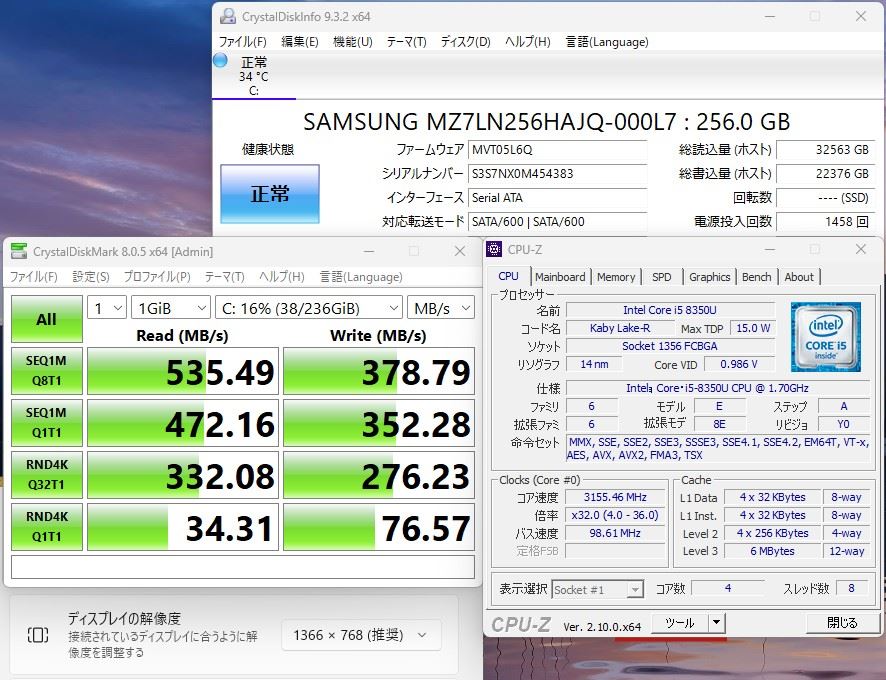Click the ディスプレイの解像度 setting label

point(124,618)
